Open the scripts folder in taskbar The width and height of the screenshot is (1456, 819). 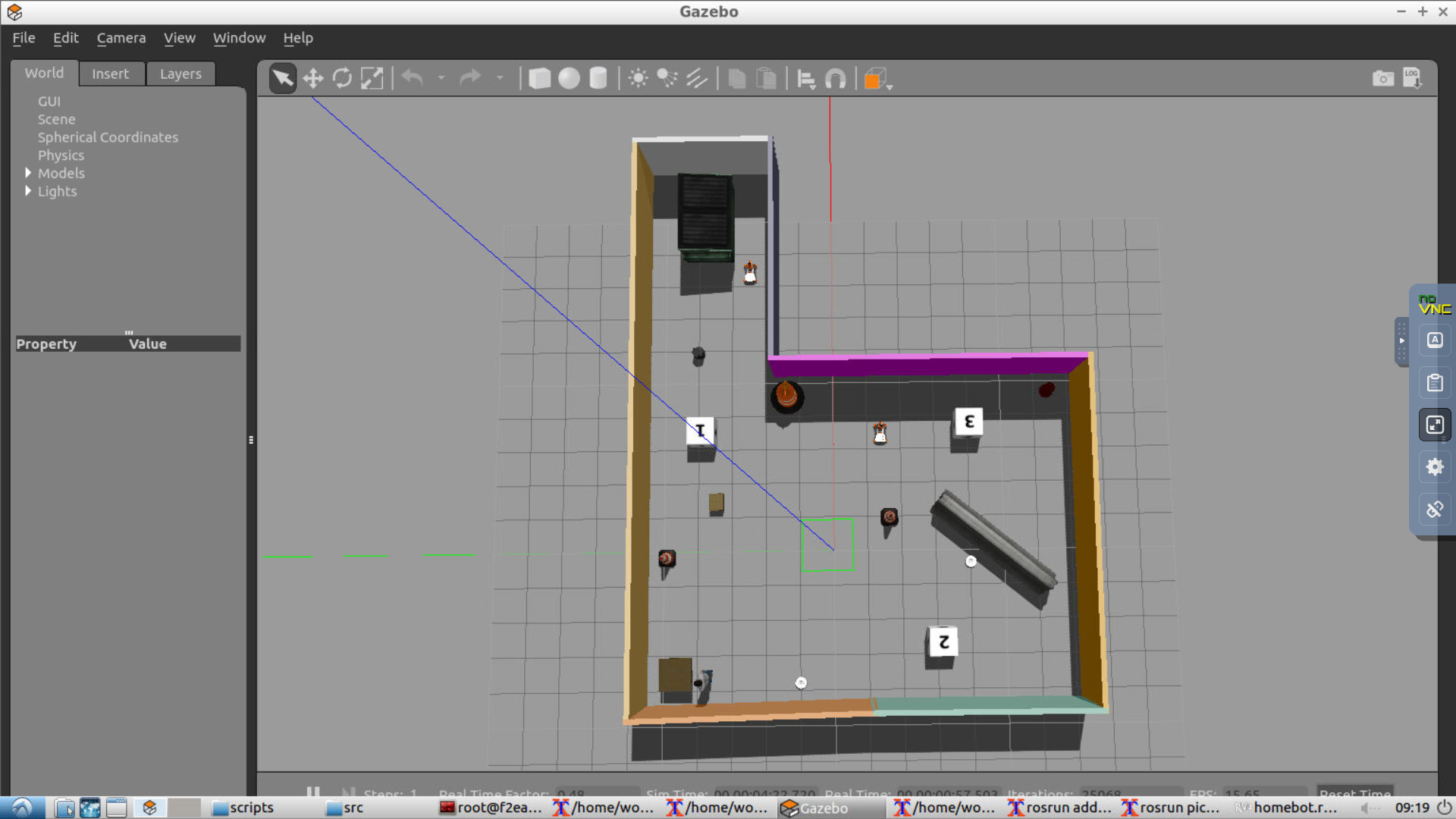coord(243,808)
